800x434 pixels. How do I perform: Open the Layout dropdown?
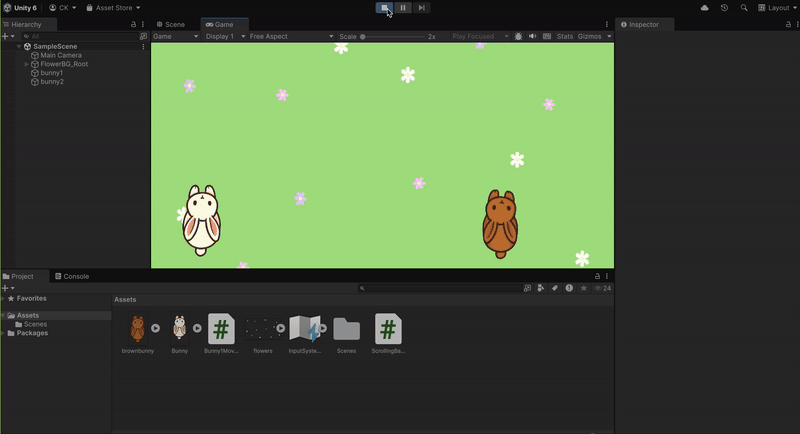[777, 8]
